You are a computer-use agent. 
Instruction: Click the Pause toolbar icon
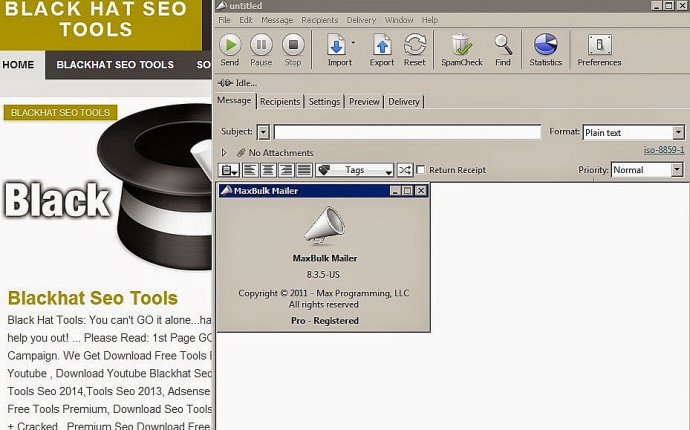261,45
